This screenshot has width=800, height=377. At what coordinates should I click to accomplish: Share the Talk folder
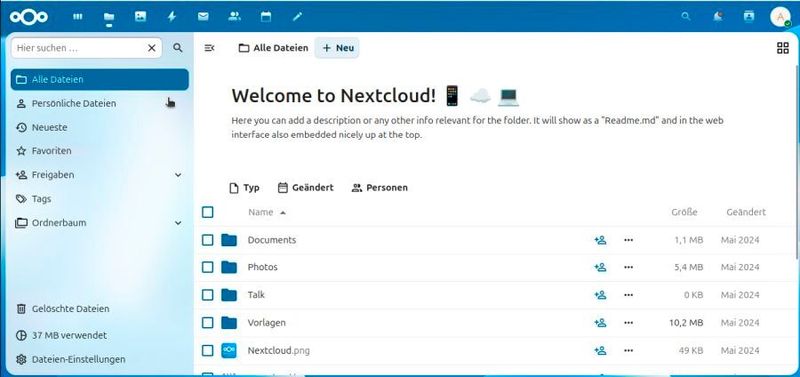(x=600, y=295)
